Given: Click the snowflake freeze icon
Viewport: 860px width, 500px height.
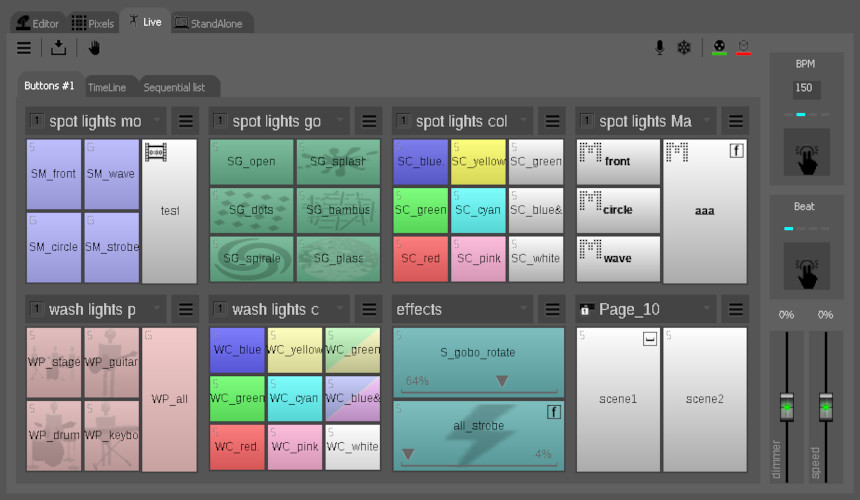Looking at the screenshot, I should click(684, 47).
